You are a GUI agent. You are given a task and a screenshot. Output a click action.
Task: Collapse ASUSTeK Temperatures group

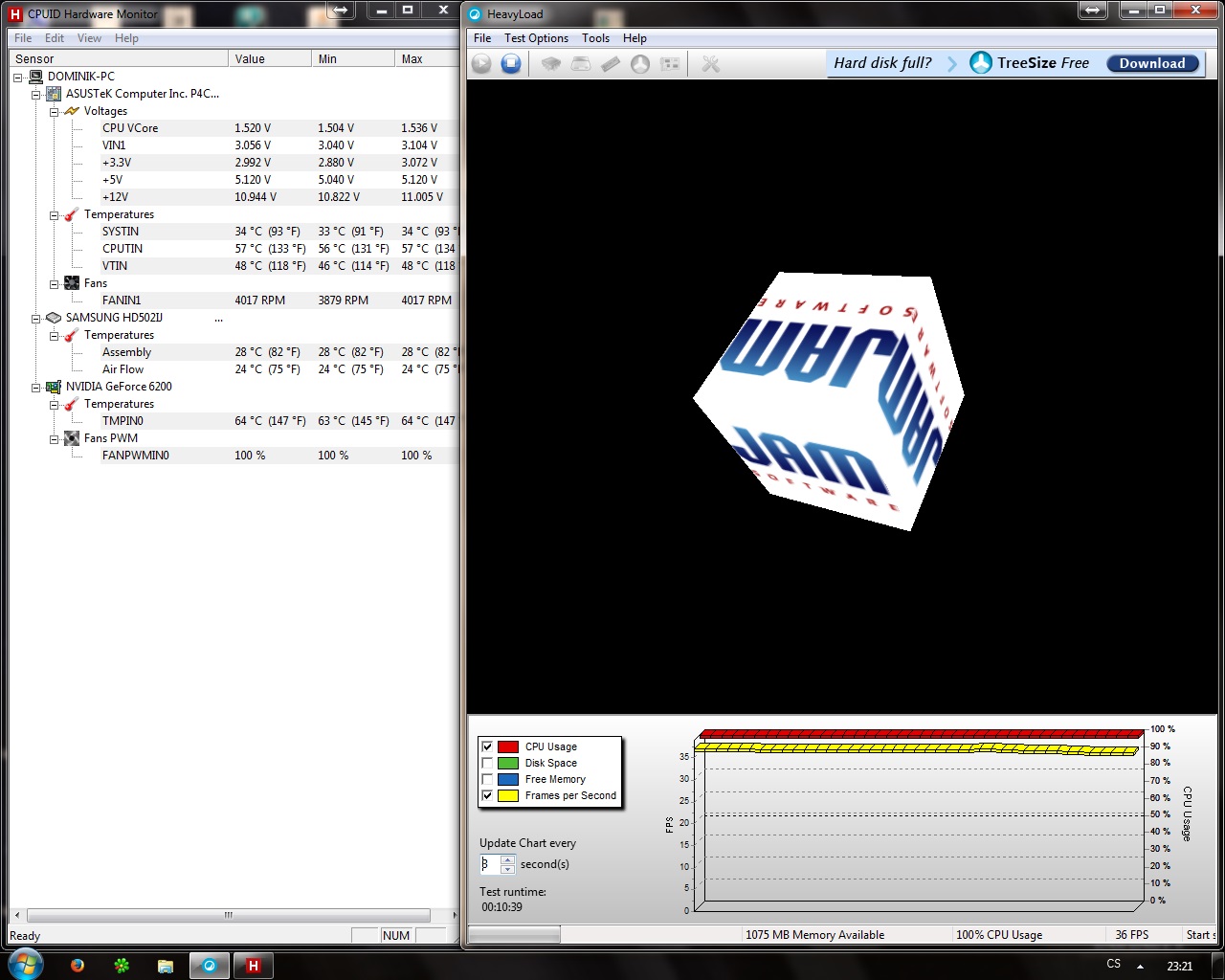[54, 214]
